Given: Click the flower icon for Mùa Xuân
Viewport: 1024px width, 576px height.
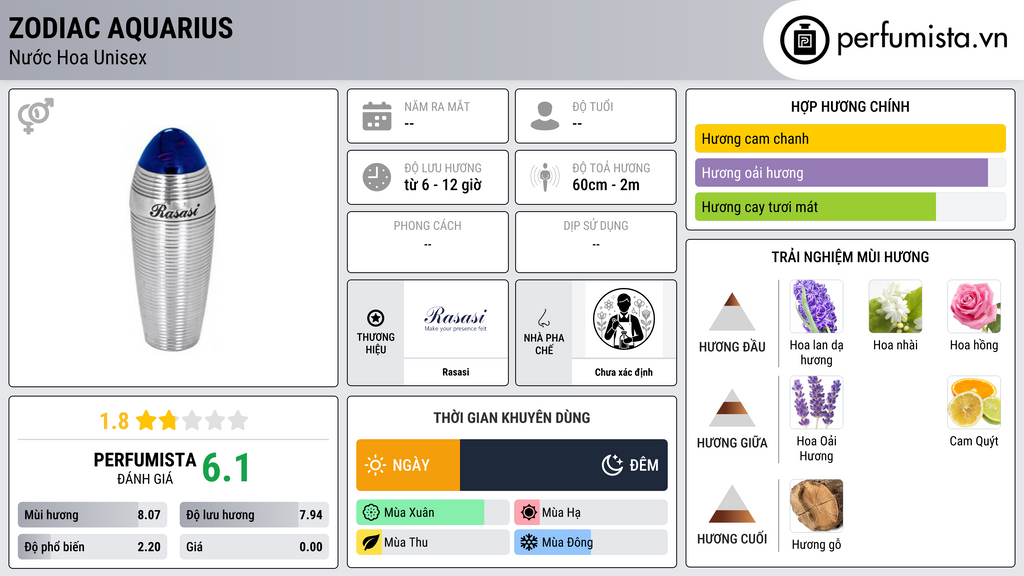Looking at the screenshot, I should click(371, 513).
